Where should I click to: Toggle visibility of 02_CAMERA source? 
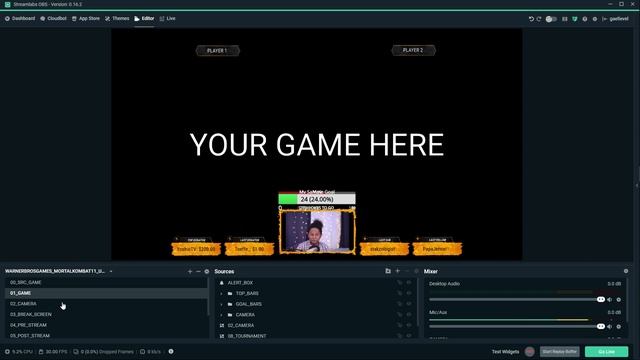pos(409,325)
